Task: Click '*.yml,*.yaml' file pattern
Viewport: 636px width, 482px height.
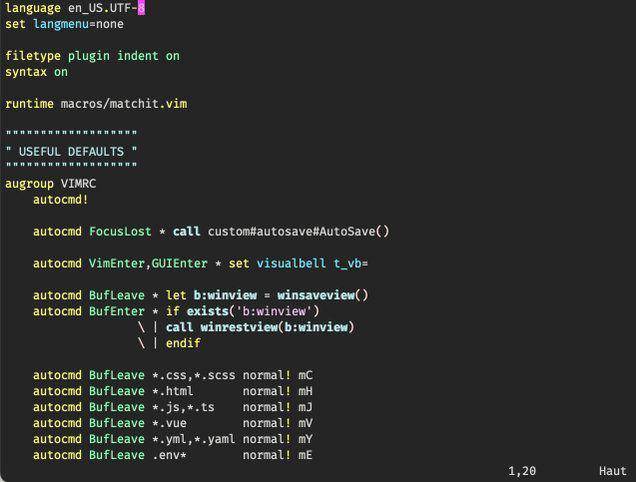Action: (x=194, y=439)
